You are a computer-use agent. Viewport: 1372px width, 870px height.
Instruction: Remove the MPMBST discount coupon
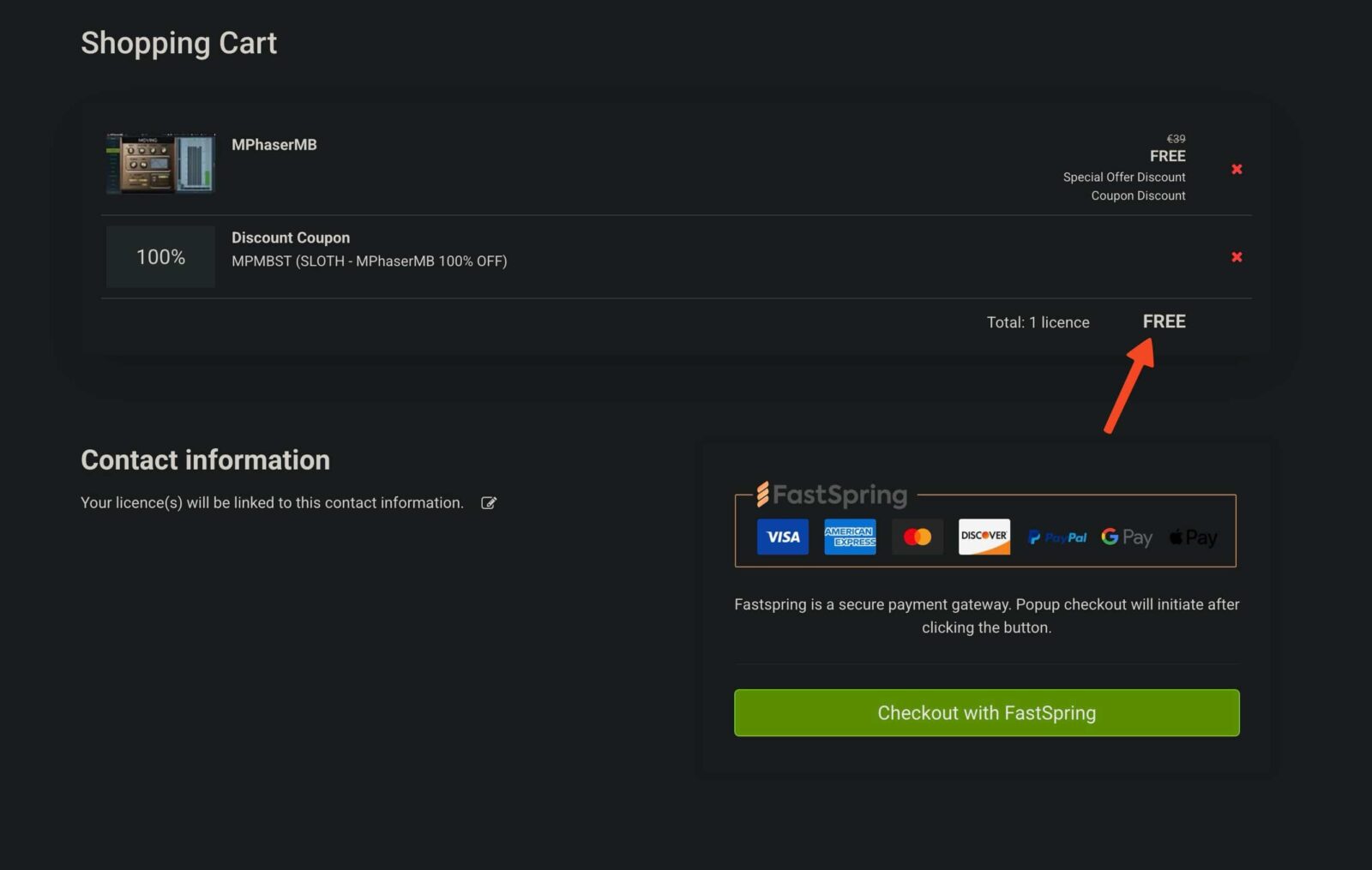pos(1237,257)
